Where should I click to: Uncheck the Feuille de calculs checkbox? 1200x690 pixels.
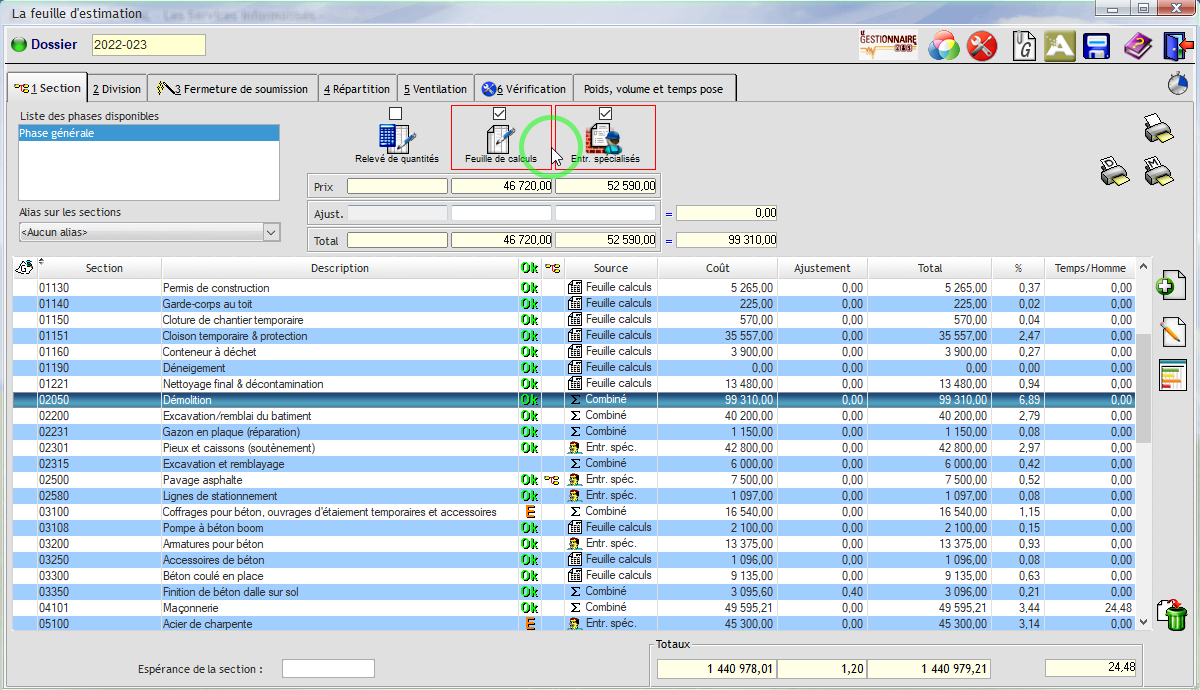[x=500, y=114]
